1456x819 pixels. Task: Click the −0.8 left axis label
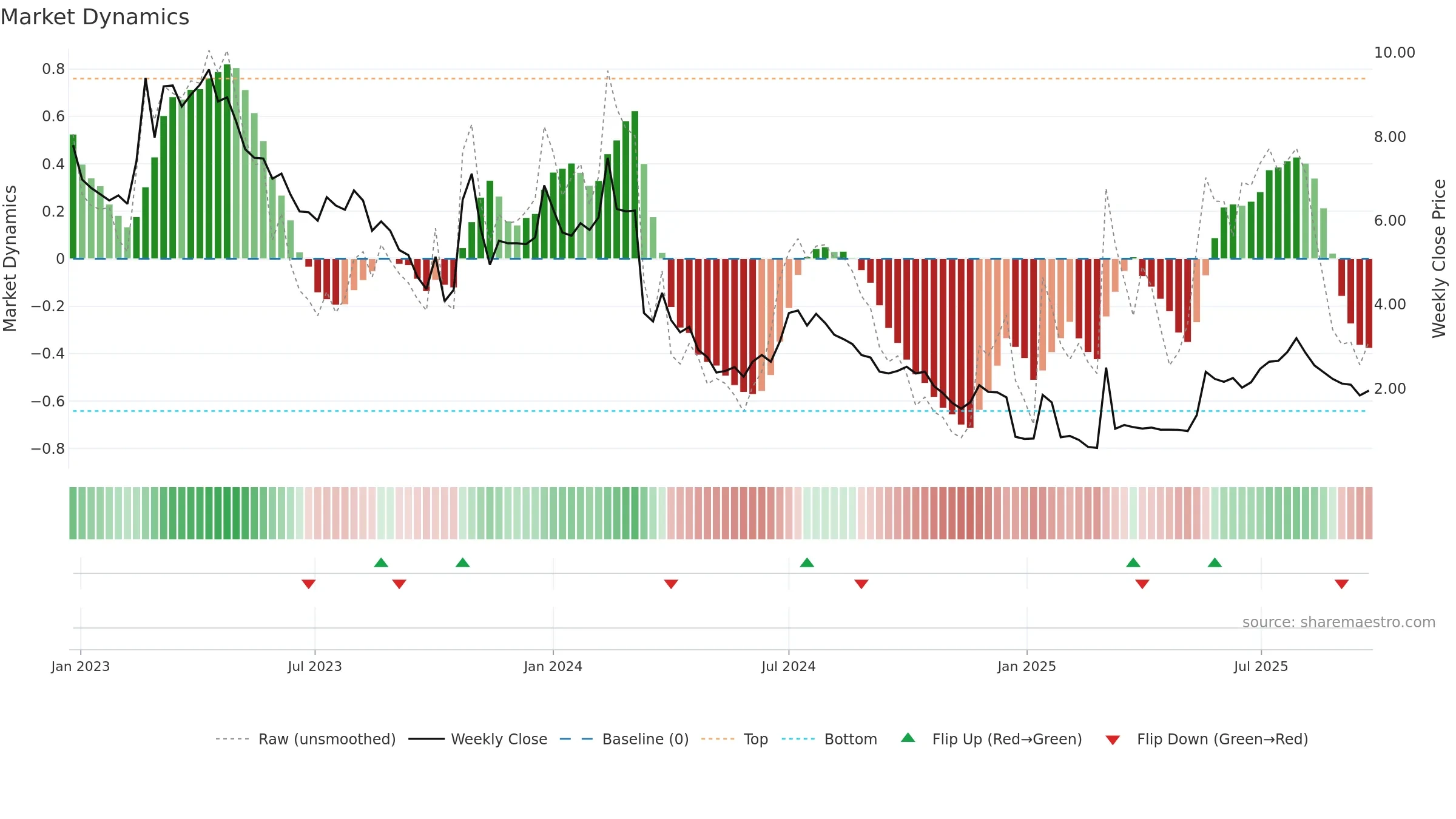[48, 449]
